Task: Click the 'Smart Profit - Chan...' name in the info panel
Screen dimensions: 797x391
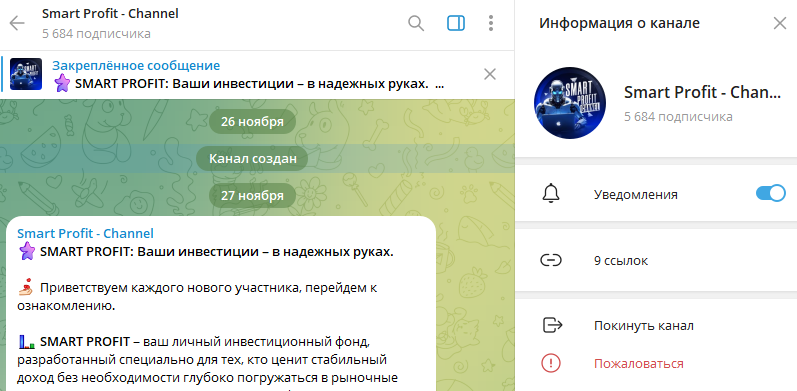Action: click(x=702, y=93)
